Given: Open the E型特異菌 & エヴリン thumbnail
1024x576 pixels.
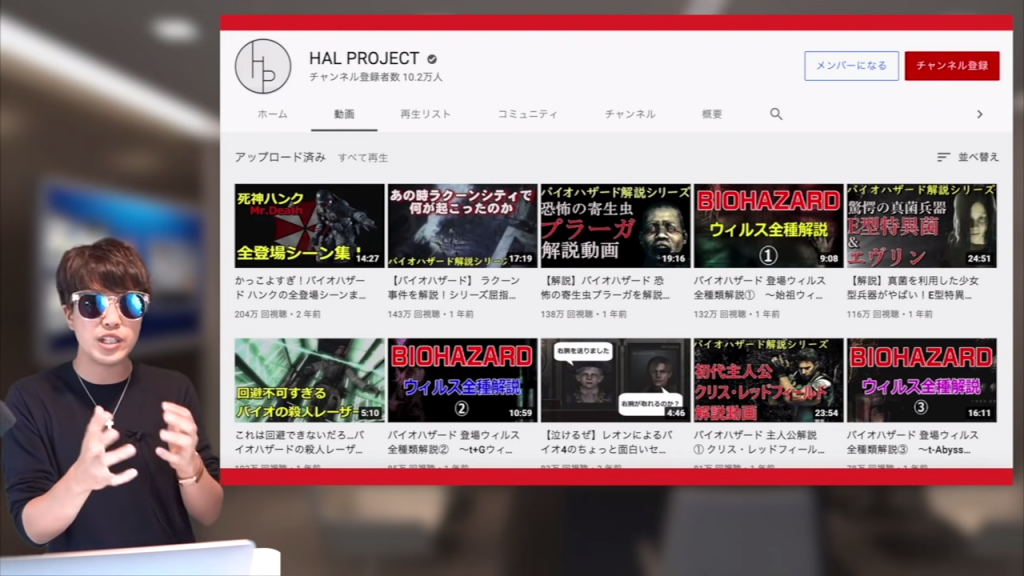Looking at the screenshot, I should [x=921, y=226].
